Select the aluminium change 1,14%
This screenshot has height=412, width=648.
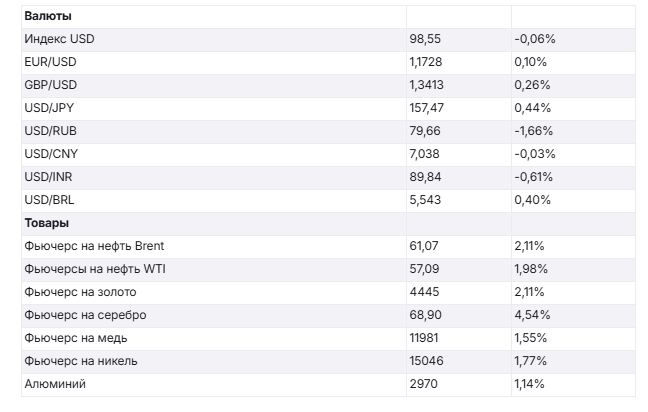coord(529,383)
